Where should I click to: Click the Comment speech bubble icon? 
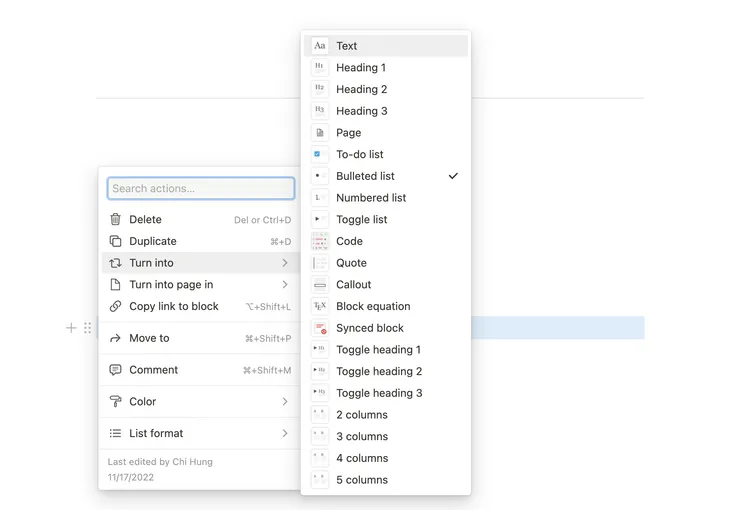(x=115, y=370)
